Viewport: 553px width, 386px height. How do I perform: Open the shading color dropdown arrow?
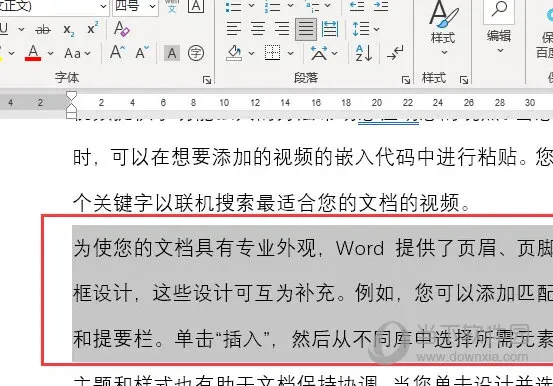point(251,54)
